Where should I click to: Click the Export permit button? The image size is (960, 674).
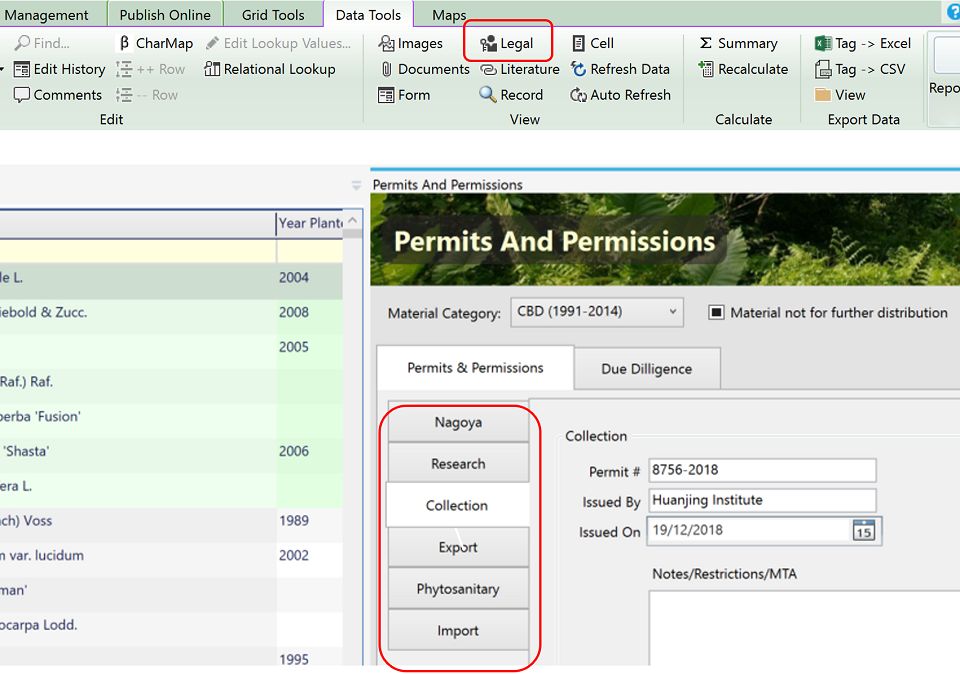point(458,547)
